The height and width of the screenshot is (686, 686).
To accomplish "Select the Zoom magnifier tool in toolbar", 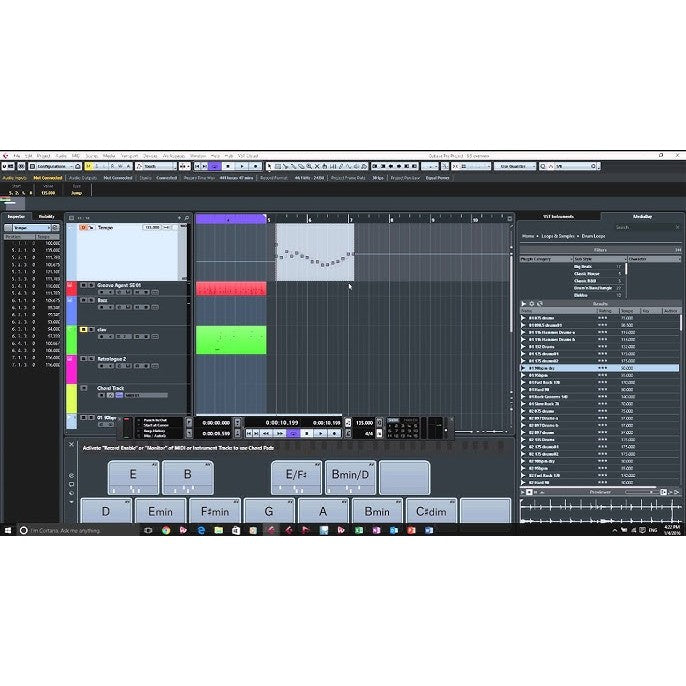I will tap(309, 166).
